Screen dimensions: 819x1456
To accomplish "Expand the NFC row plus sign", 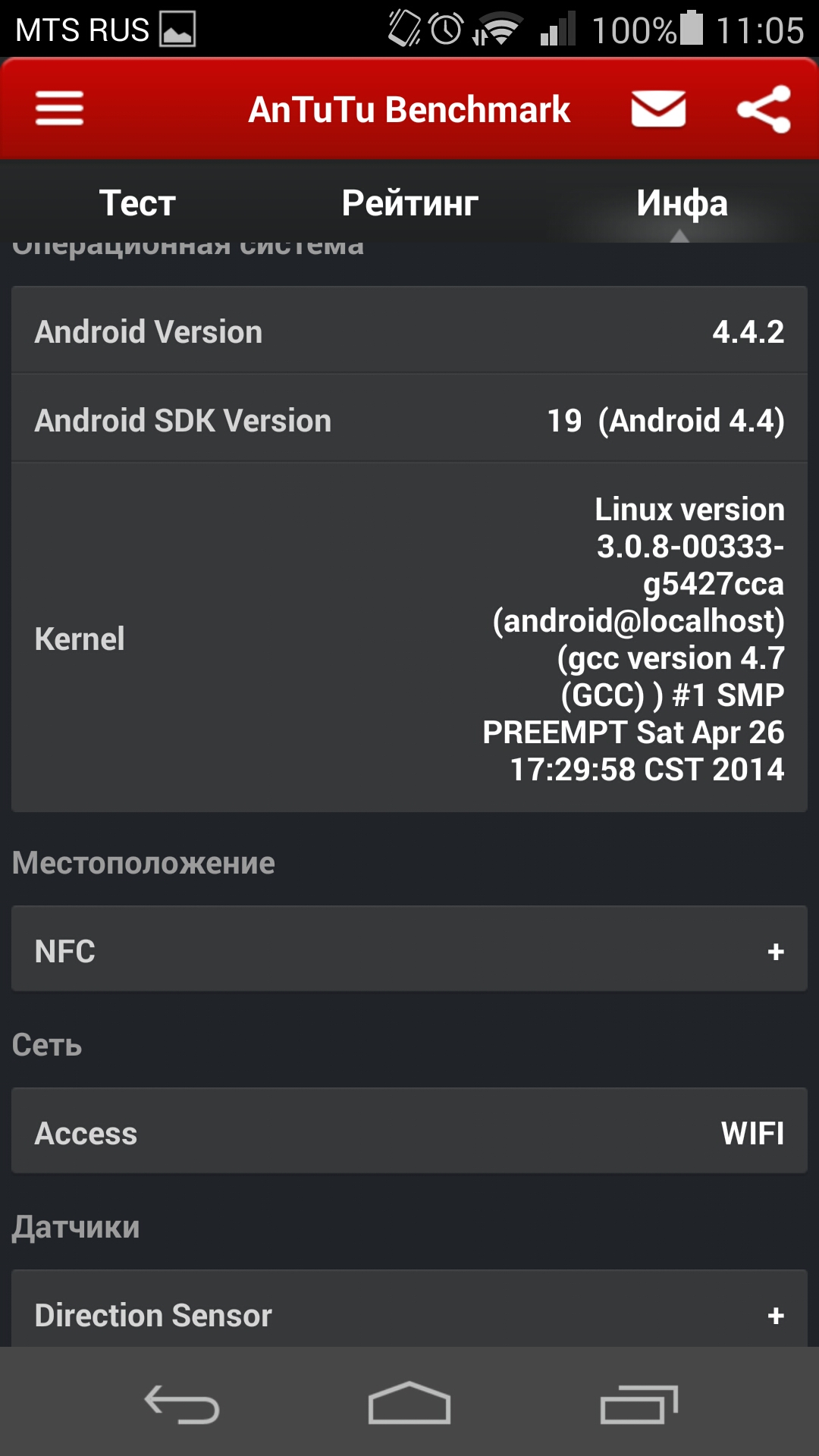I will point(775,952).
